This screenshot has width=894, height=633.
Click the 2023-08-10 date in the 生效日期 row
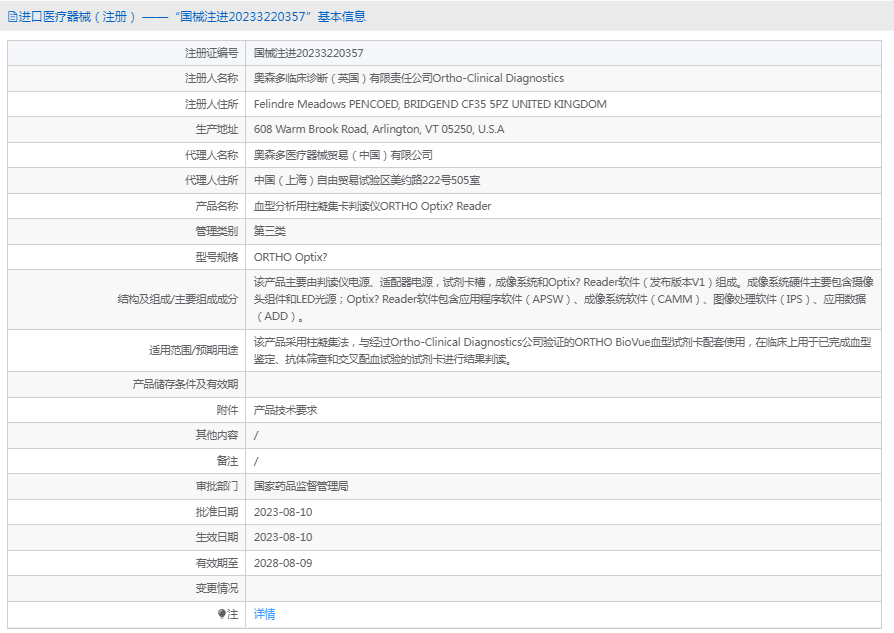(283, 537)
